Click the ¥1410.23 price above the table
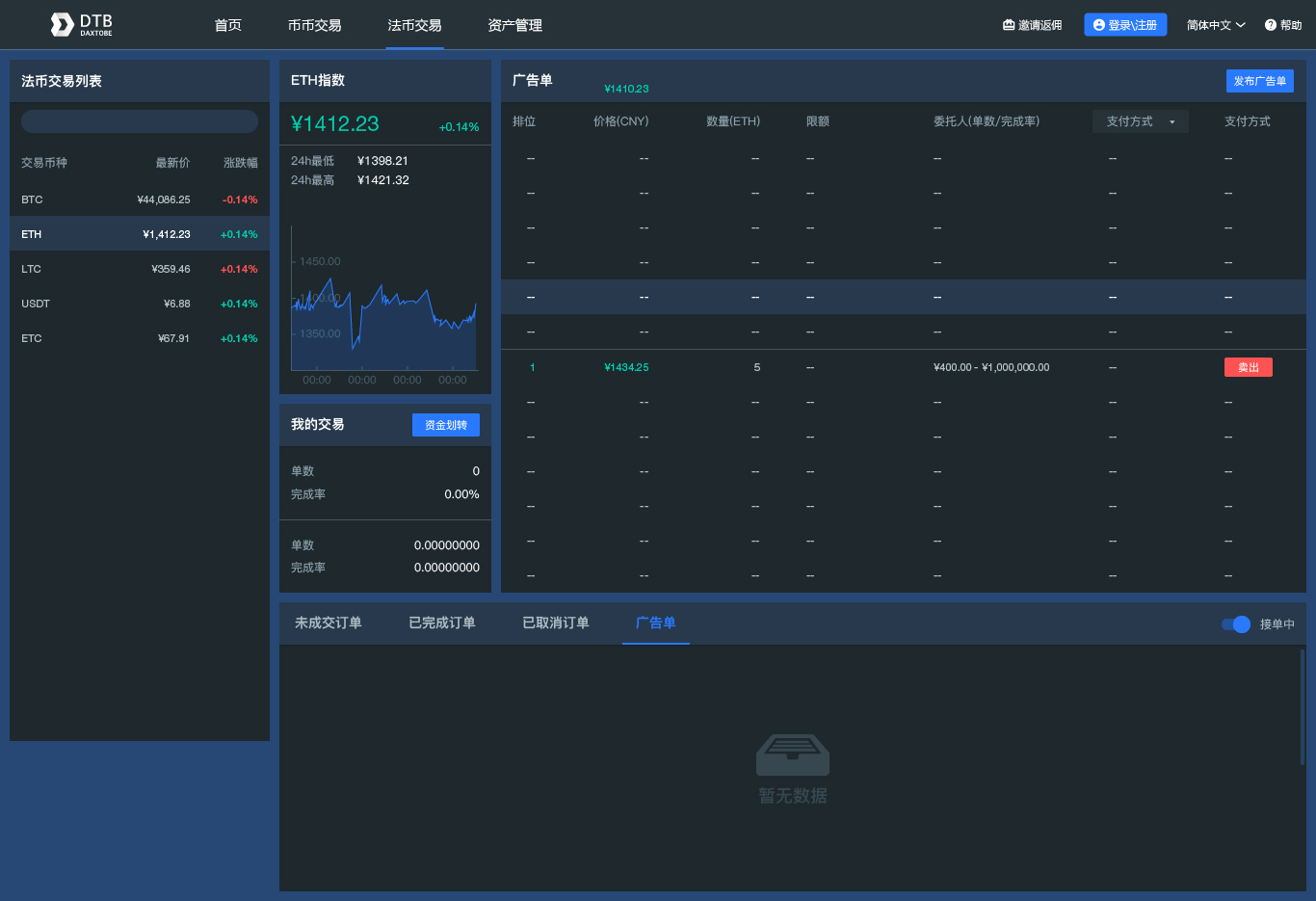1316x901 pixels. (626, 89)
